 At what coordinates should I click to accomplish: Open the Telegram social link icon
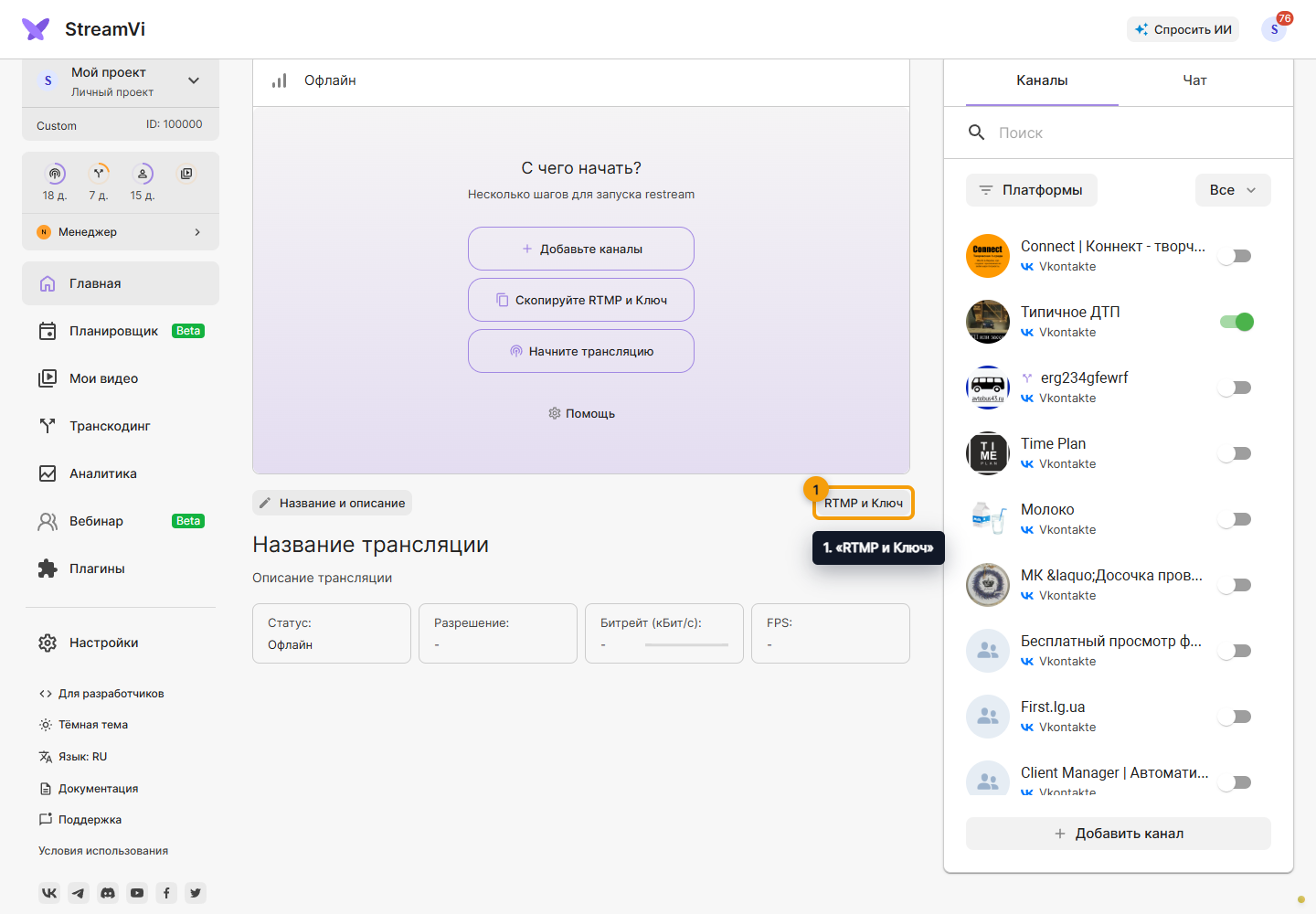(x=79, y=893)
